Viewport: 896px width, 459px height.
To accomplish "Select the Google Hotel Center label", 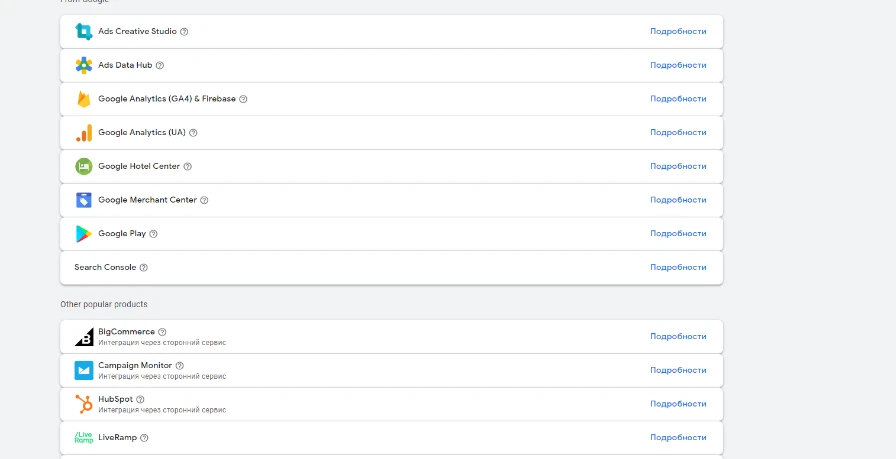I will point(139,166).
